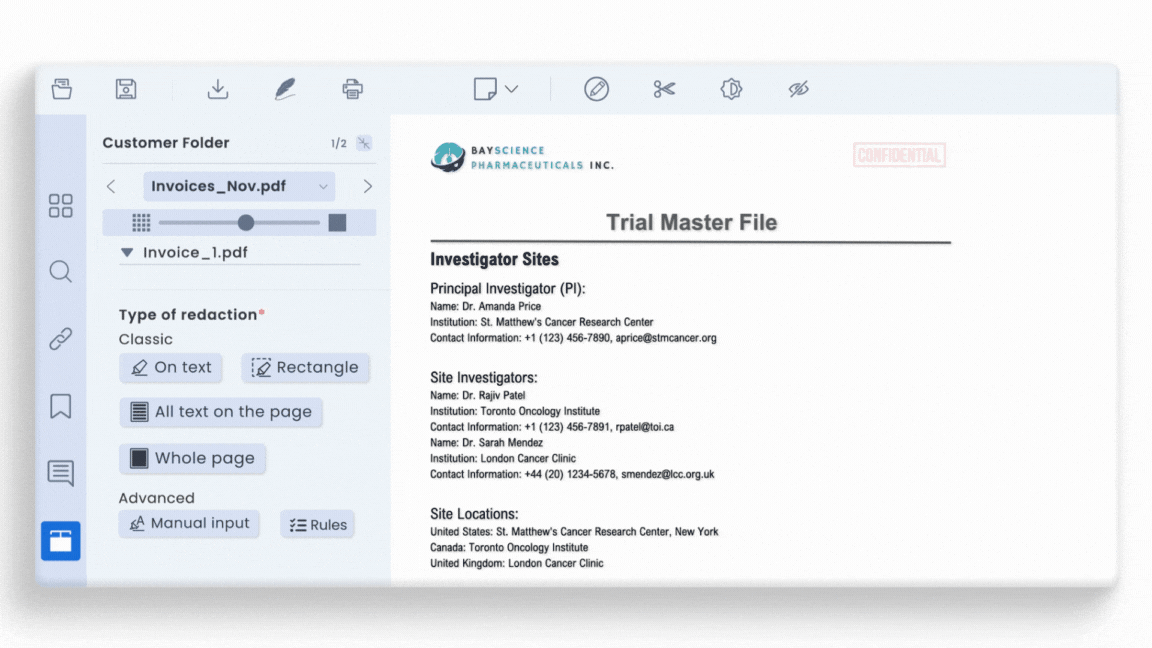Click the text Name: Dr. Sarah Mendez
Image resolution: width=1152 pixels, height=648 pixels.
(486, 443)
